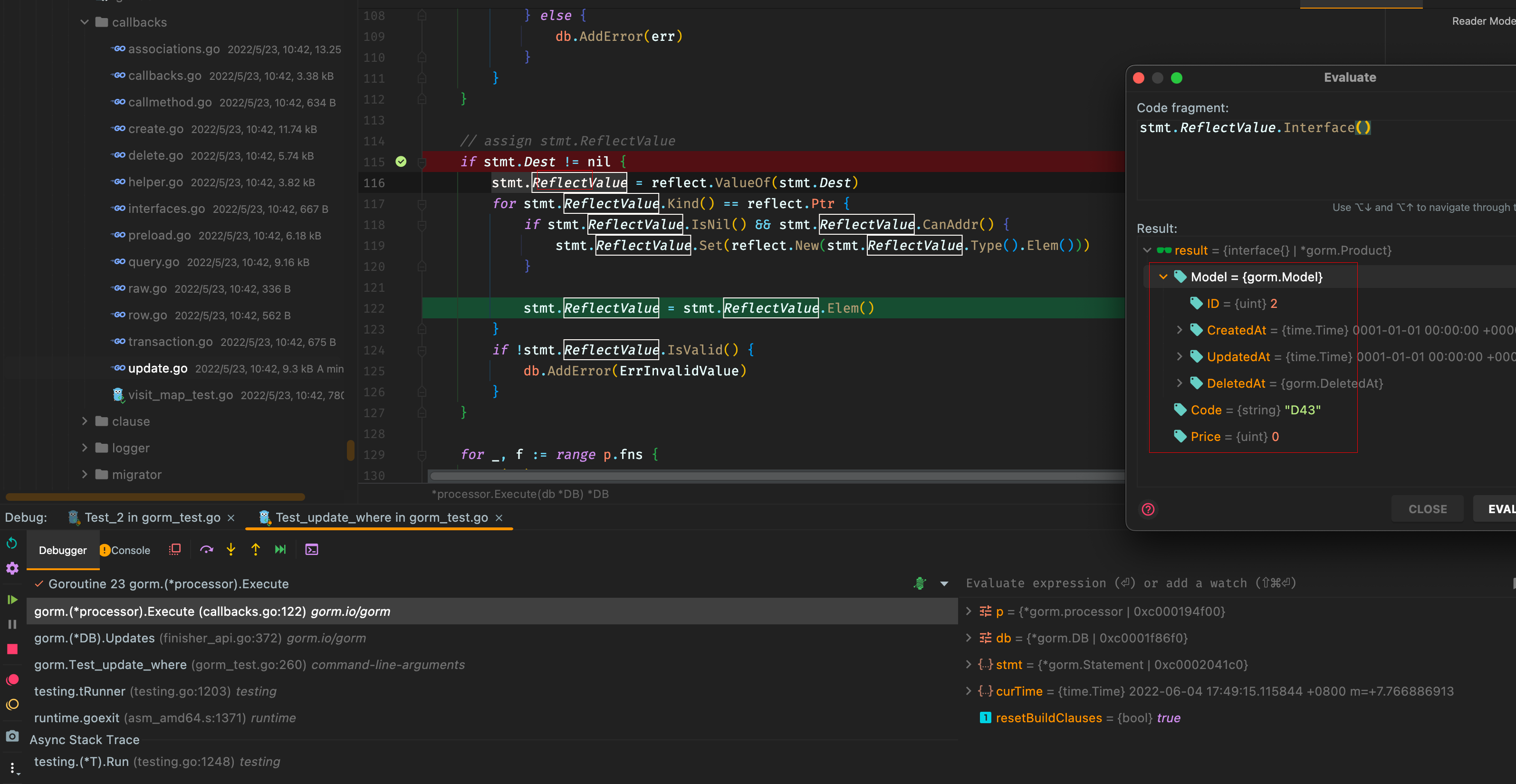Screen dimensions: 1516x784
Task: Expand the CreatedAt field in the results
Action: click(x=1179, y=330)
